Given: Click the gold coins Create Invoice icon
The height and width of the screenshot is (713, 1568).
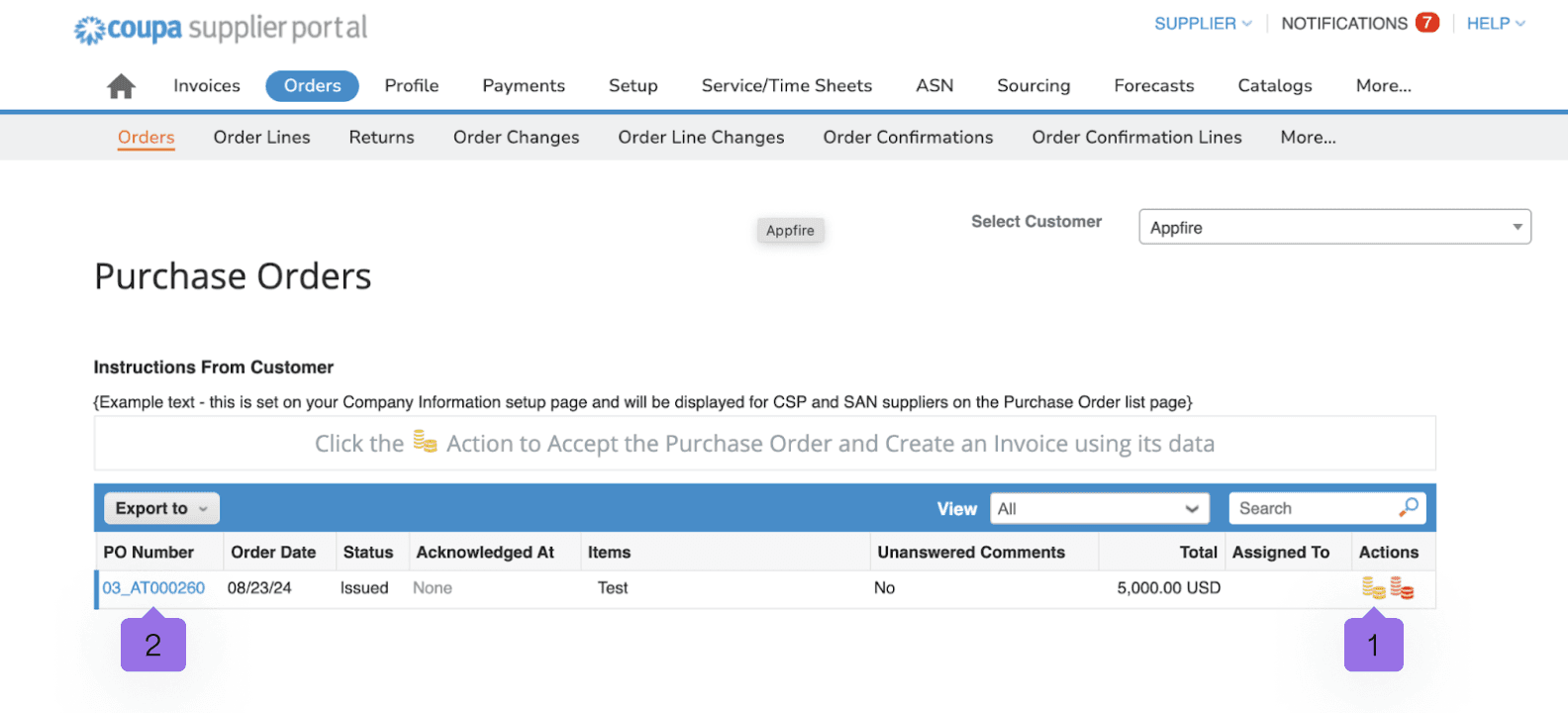Looking at the screenshot, I should click(x=1373, y=588).
